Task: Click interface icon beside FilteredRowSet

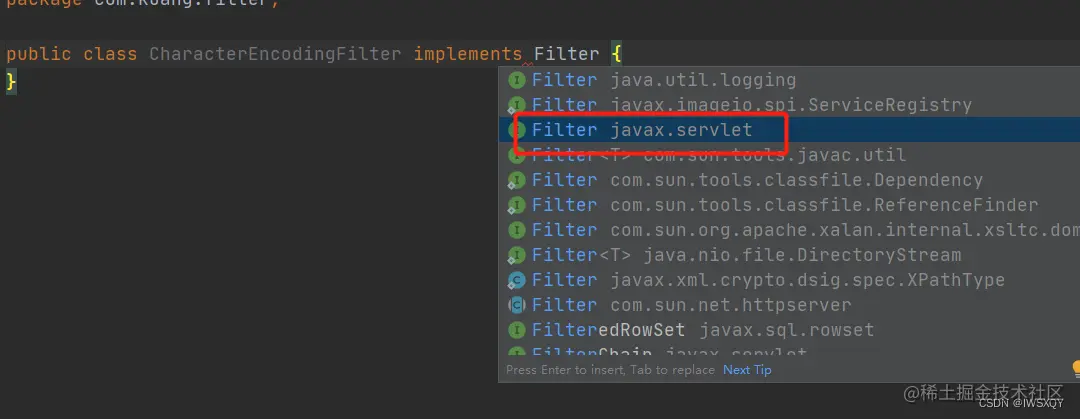Action: click(x=517, y=330)
